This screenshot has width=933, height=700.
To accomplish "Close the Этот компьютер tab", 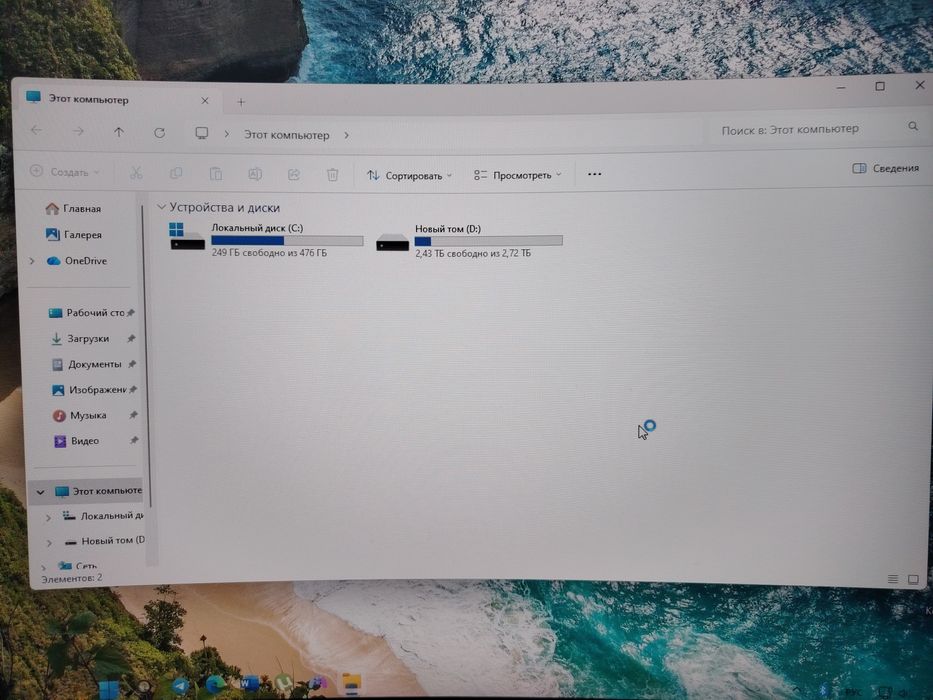I will click(205, 101).
